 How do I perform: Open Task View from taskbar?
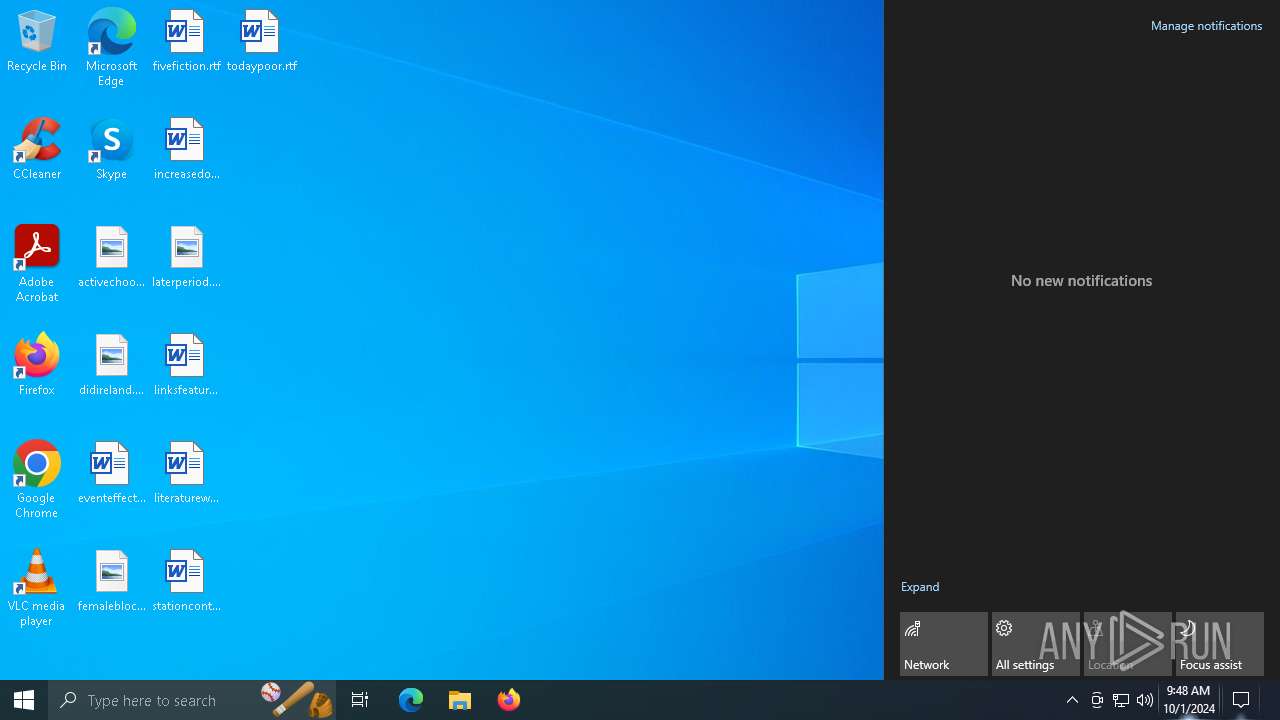[x=360, y=700]
